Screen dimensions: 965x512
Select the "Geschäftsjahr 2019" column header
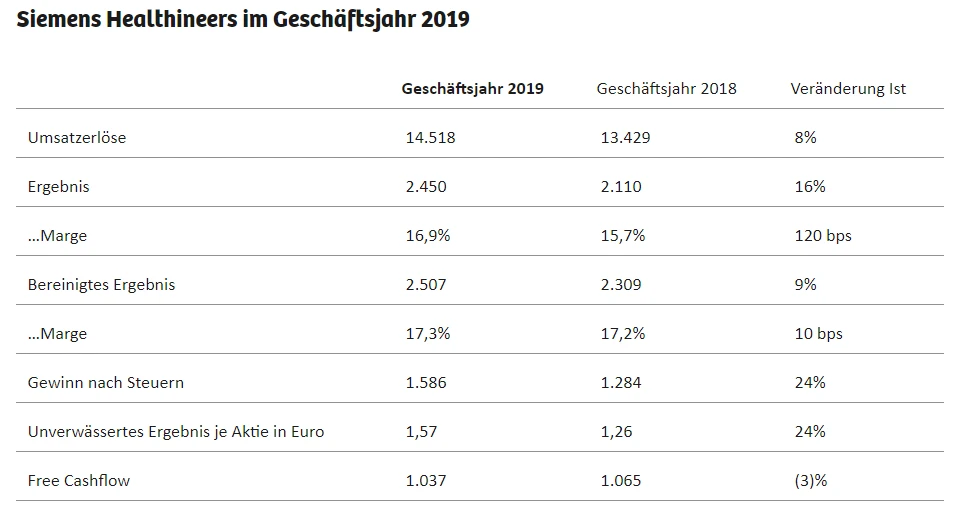coord(473,88)
